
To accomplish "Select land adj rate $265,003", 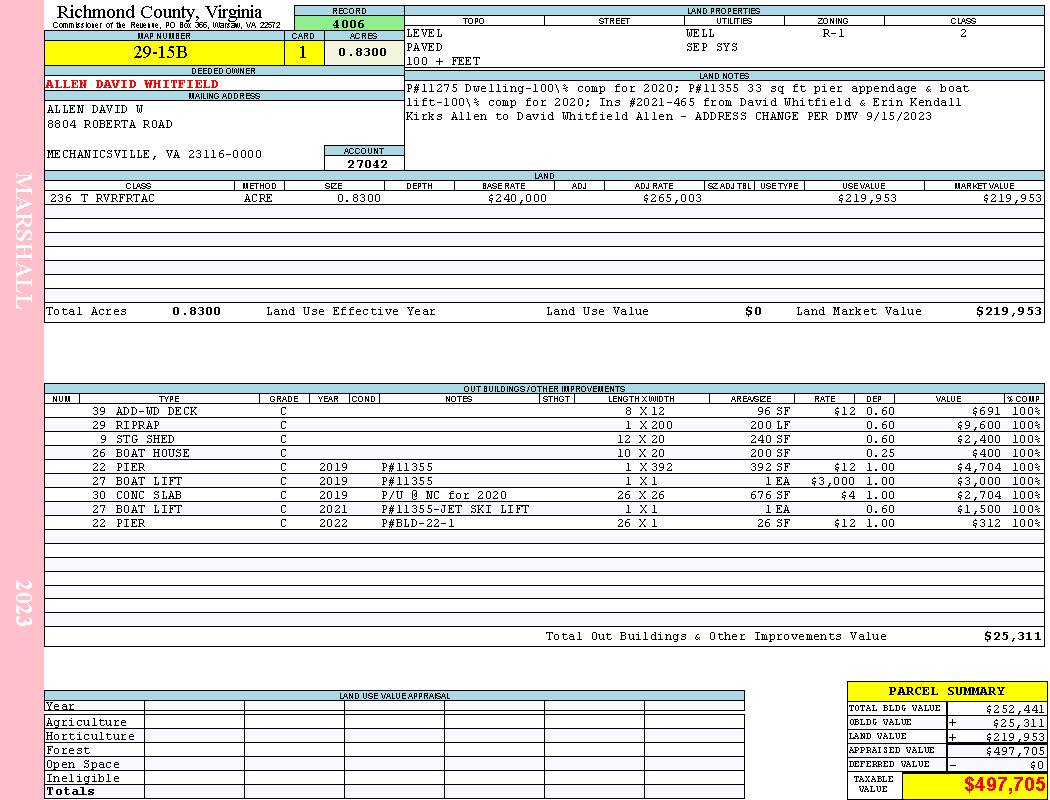I will (x=672, y=198).
